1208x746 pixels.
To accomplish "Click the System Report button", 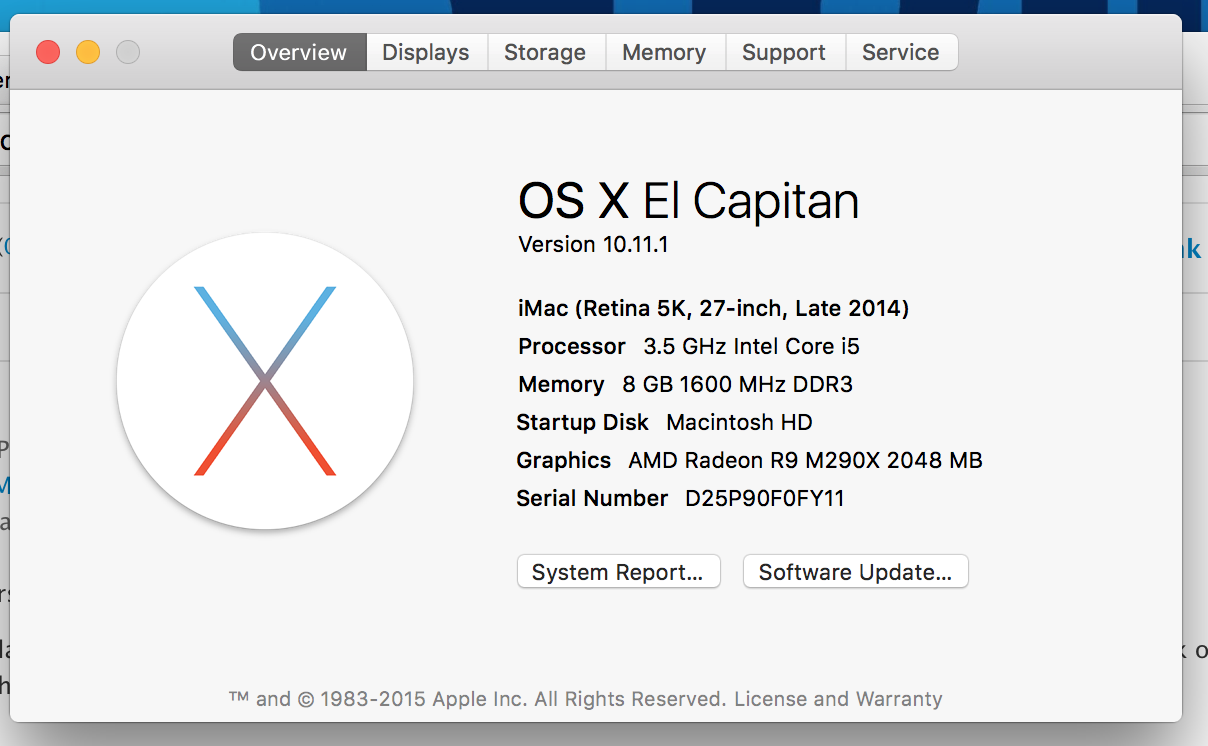I will point(618,572).
